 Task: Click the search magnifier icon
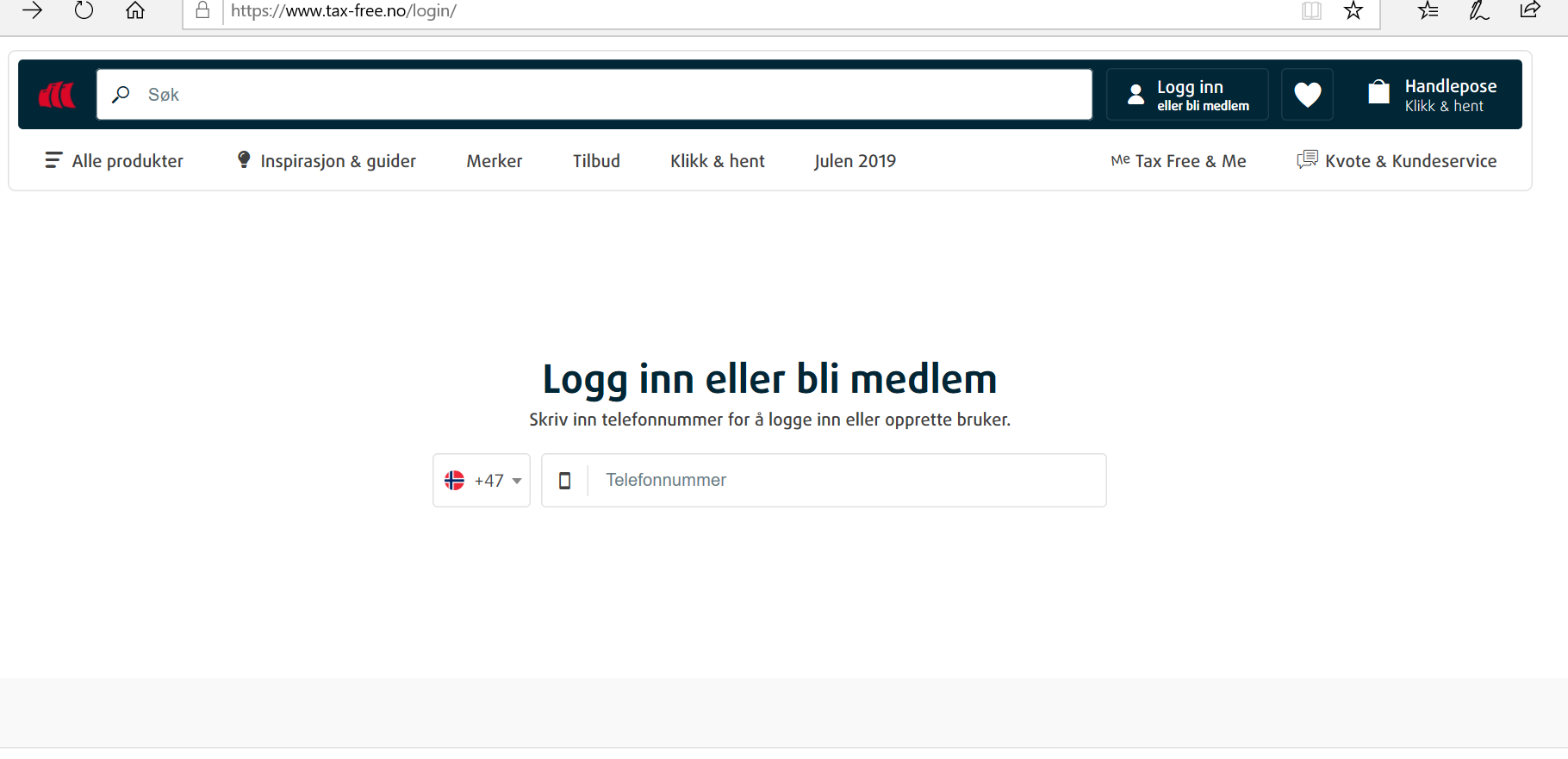[x=121, y=94]
